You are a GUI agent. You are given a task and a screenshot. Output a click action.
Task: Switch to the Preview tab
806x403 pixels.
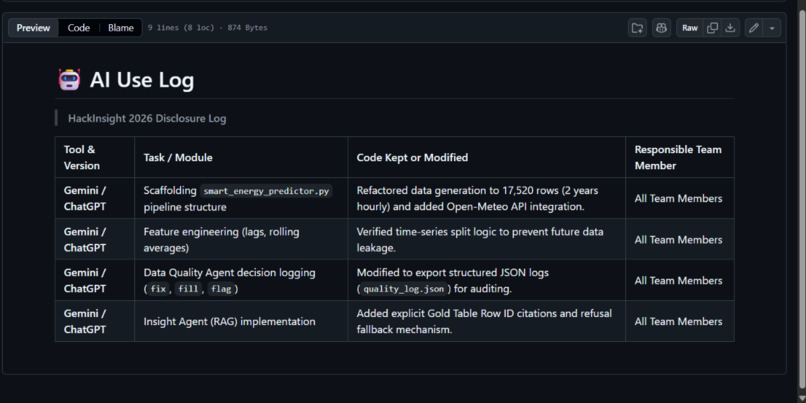point(33,28)
